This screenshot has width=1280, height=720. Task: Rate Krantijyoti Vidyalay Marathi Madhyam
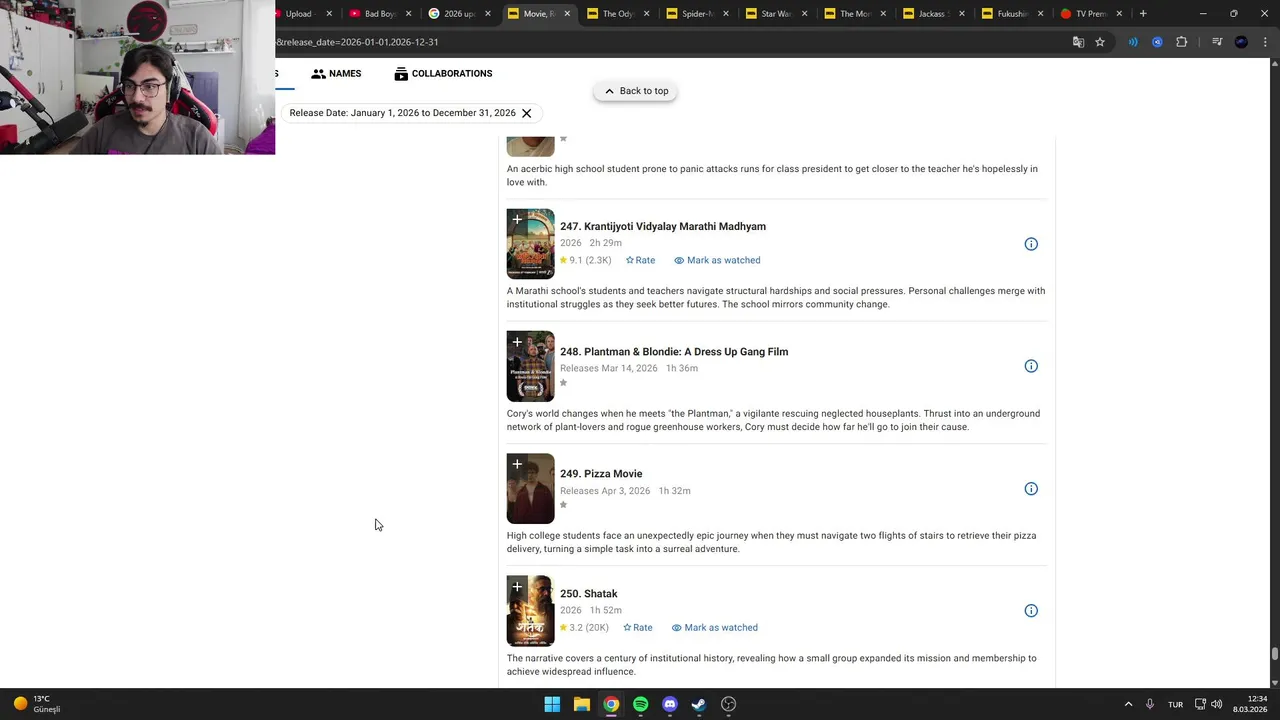click(640, 260)
